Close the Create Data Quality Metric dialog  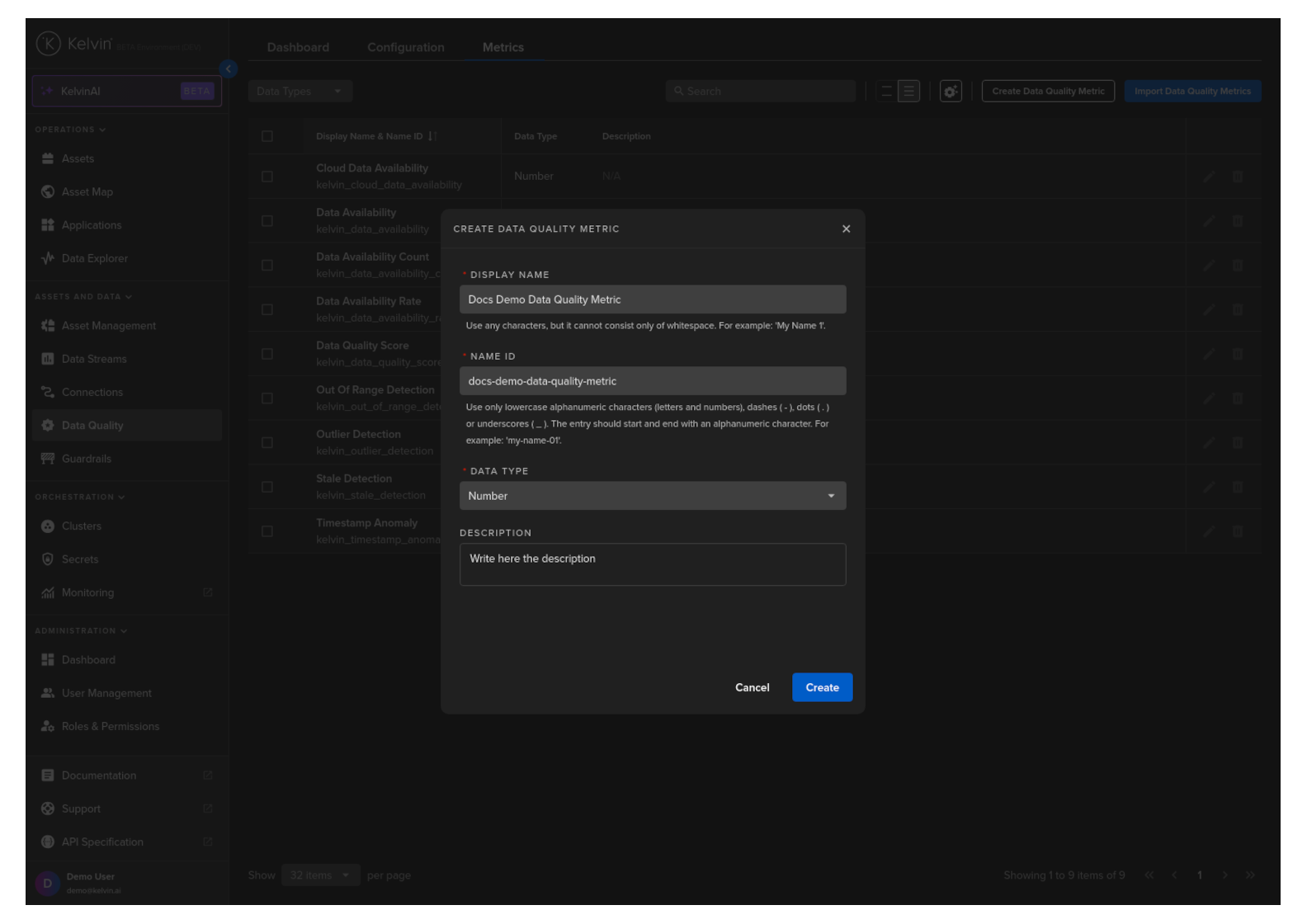click(846, 229)
